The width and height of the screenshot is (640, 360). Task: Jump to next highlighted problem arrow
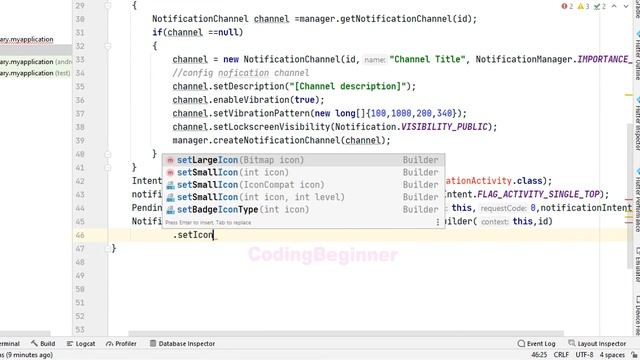point(626,6)
